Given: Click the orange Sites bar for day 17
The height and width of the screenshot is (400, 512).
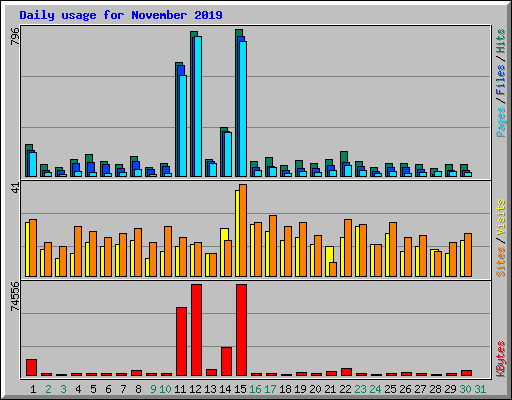Looking at the screenshot, I should tap(273, 246).
